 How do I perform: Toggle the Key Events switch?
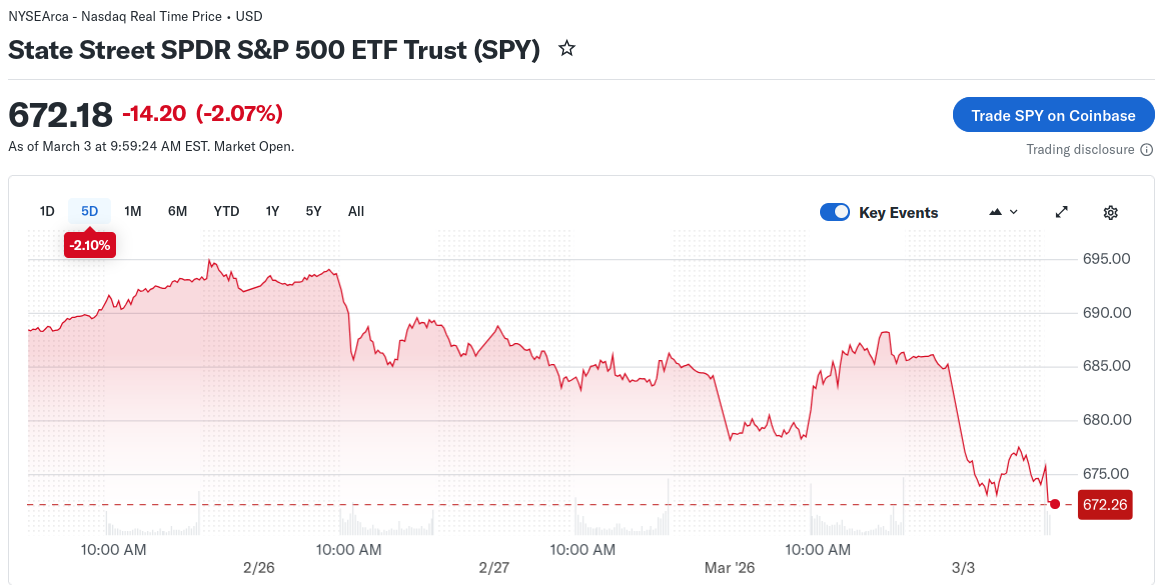click(x=835, y=212)
